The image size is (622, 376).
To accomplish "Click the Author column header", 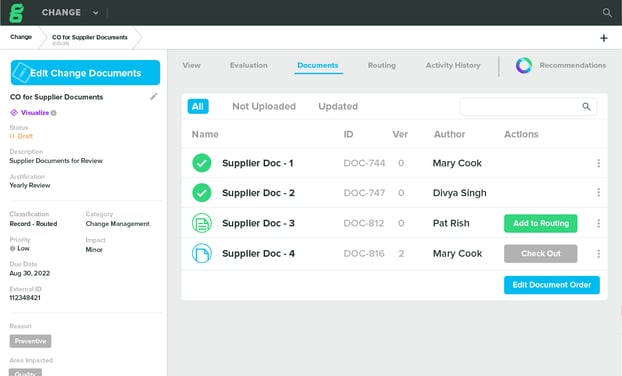I will coord(449,134).
